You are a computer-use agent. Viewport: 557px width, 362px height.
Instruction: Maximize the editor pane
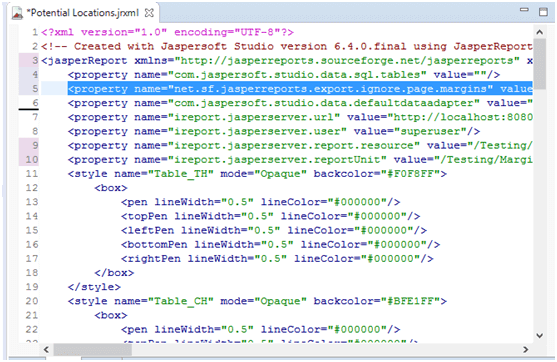click(543, 12)
